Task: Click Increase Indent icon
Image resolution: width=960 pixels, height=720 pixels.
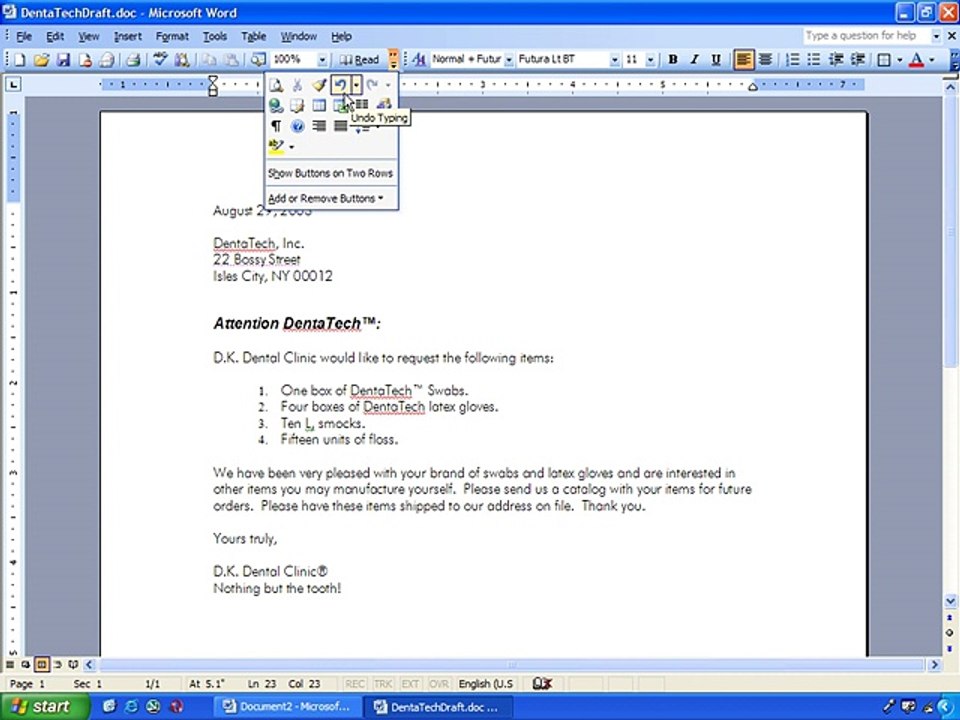Action: click(857, 59)
